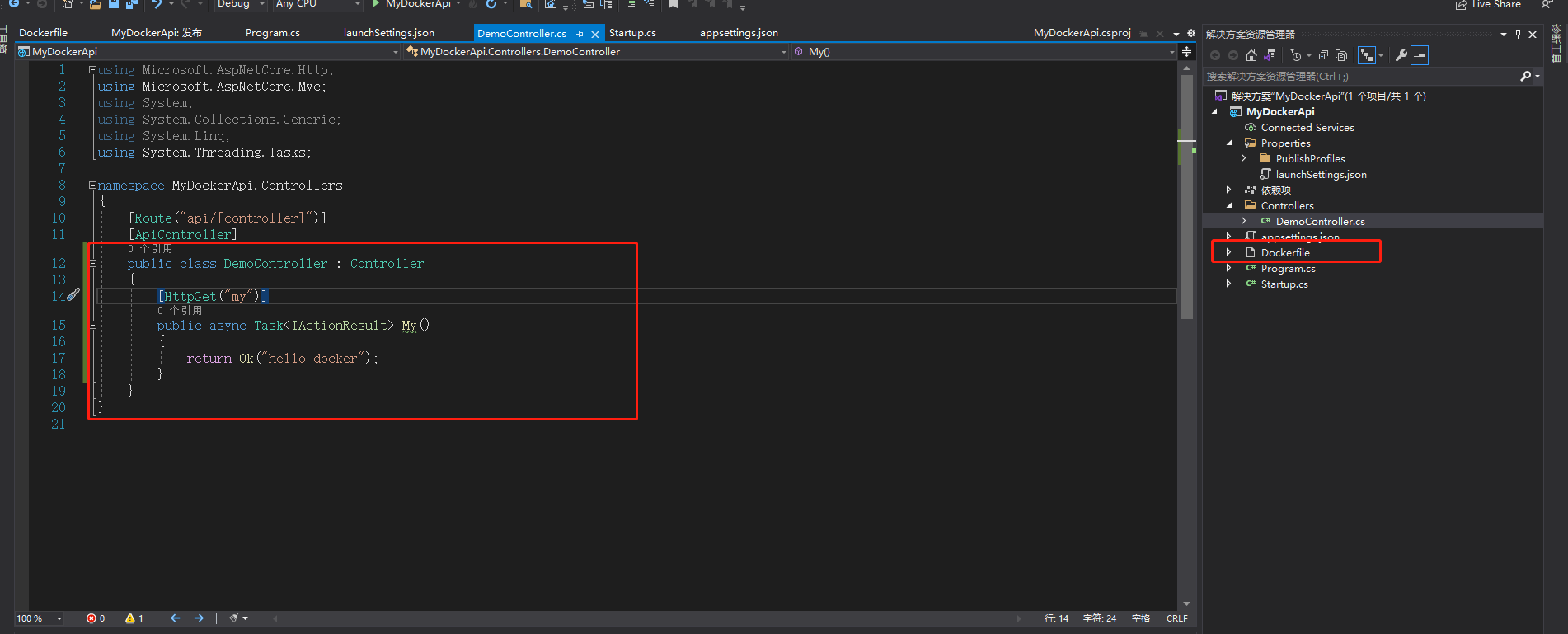
Task: Click the undo arrow in the toolbar
Action: (x=156, y=4)
